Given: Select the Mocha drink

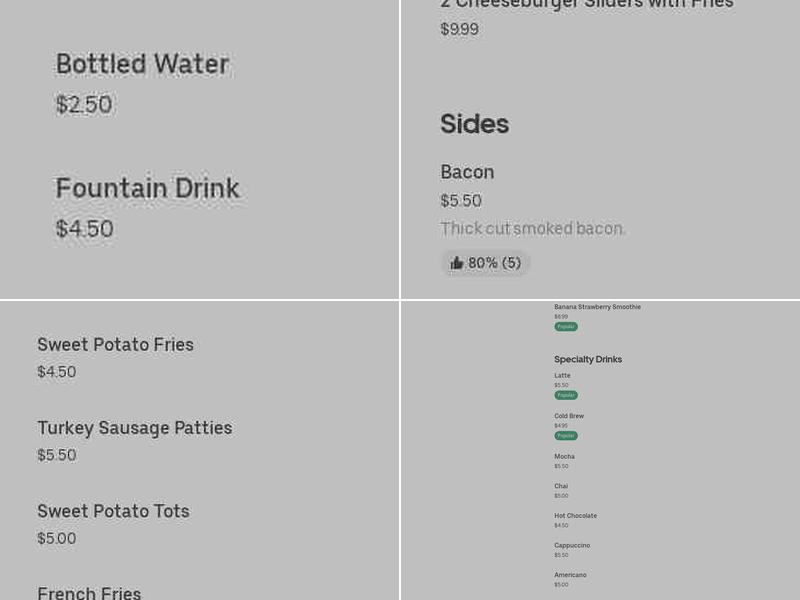Looking at the screenshot, I should [x=564, y=457].
